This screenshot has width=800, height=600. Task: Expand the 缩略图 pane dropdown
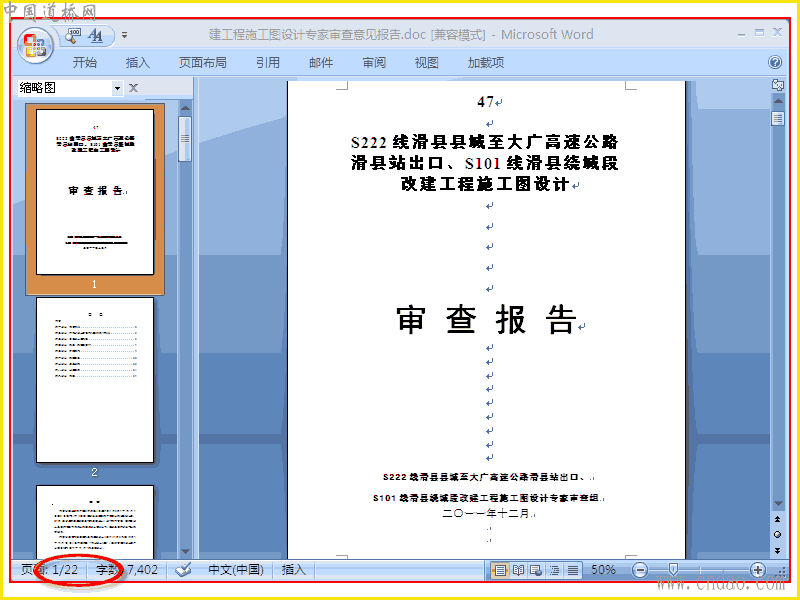[117, 88]
